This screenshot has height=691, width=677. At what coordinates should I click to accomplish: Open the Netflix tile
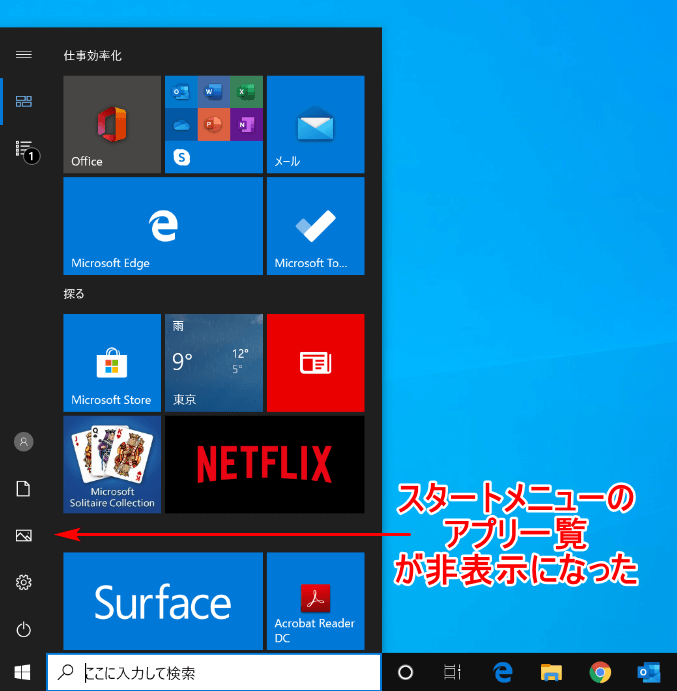[264, 464]
